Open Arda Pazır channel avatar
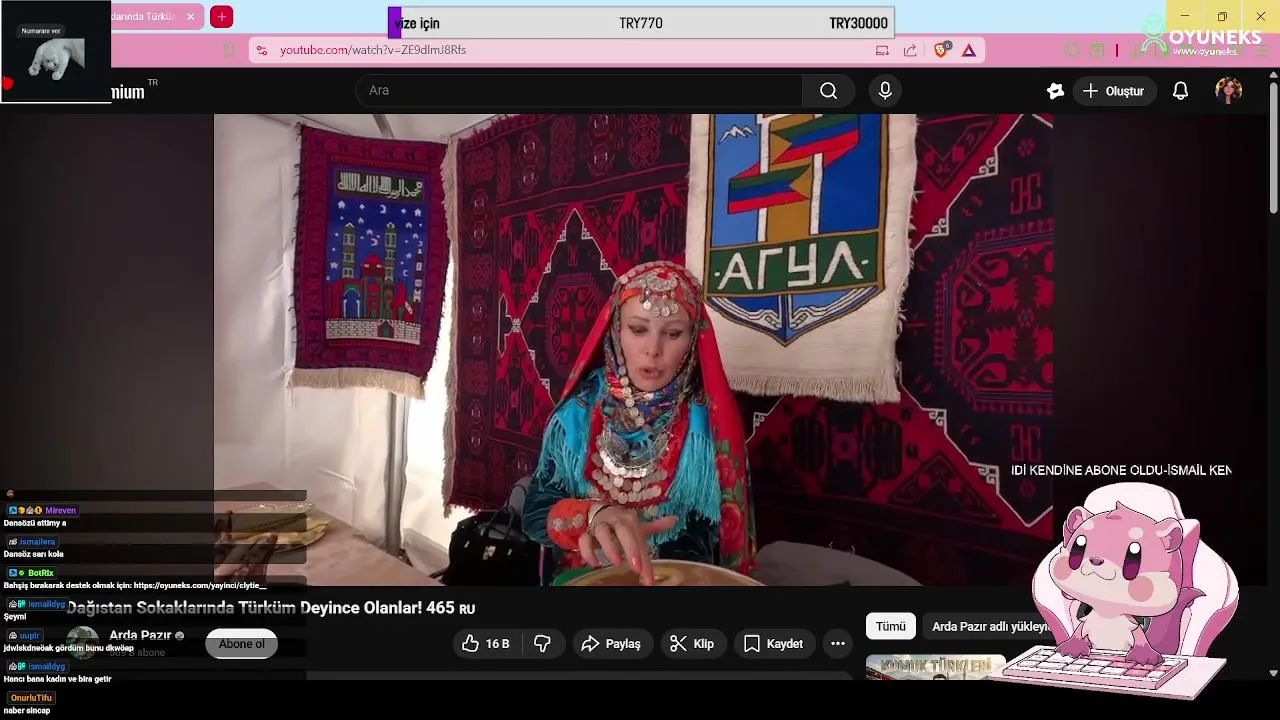Viewport: 1280px width, 720px height. (x=82, y=643)
